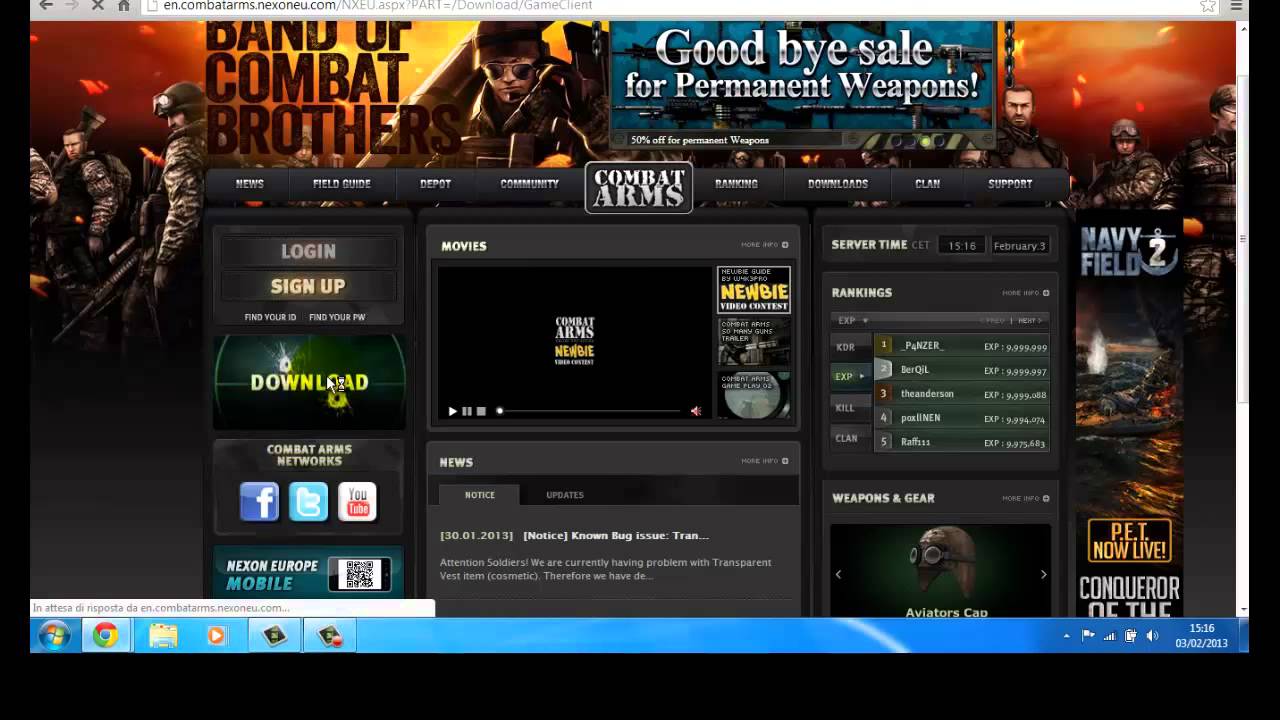Open Windows Explorer from the taskbar
Image resolution: width=1280 pixels, height=720 pixels.
(163, 636)
